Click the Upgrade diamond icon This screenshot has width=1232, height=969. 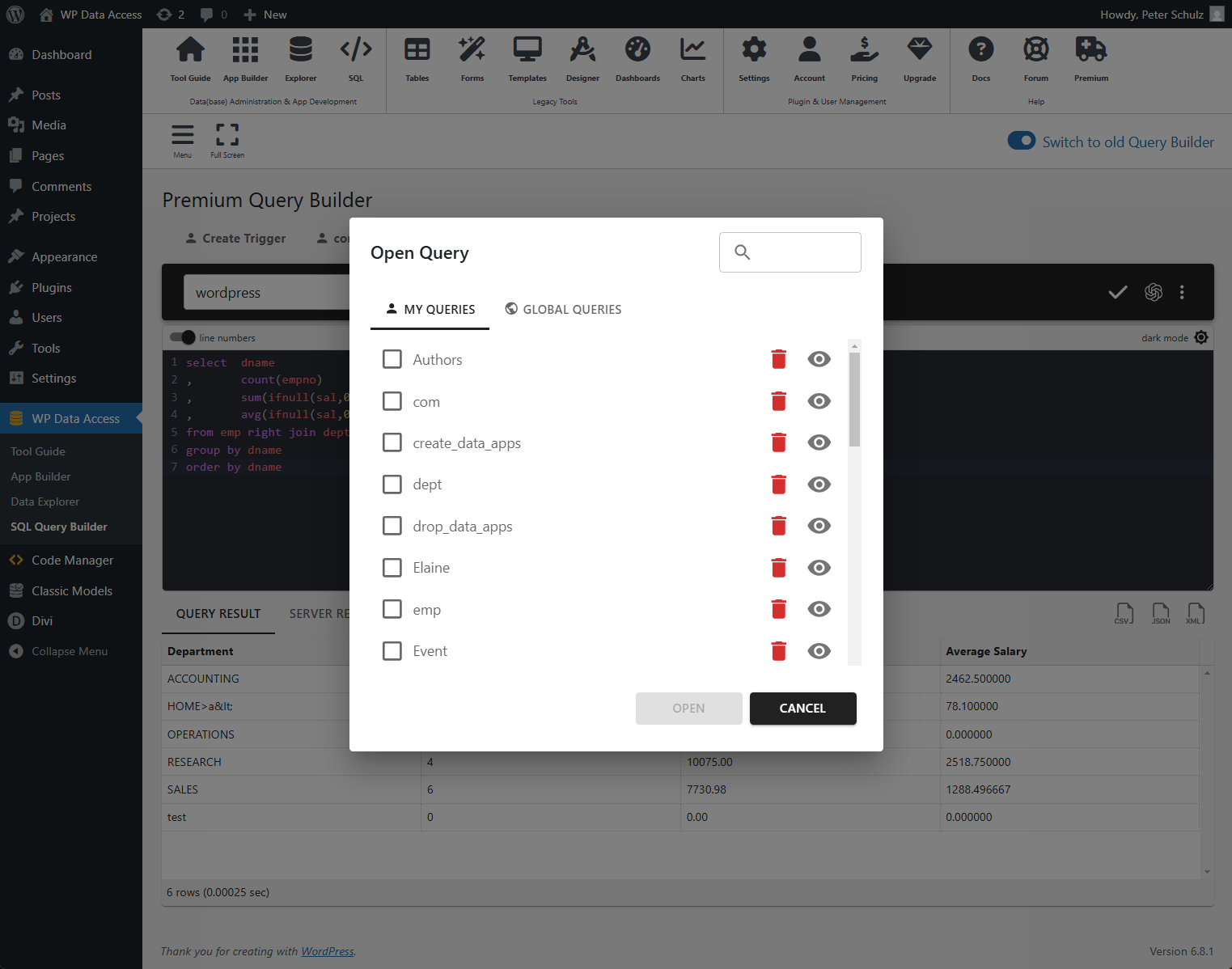coord(919,49)
